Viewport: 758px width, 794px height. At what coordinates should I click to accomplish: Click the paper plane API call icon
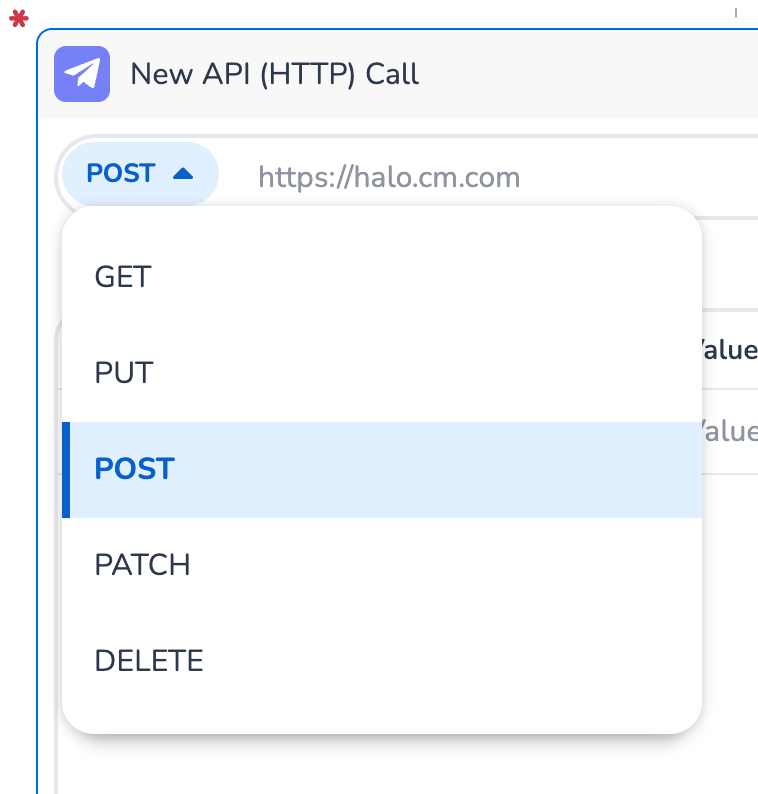coord(81,74)
